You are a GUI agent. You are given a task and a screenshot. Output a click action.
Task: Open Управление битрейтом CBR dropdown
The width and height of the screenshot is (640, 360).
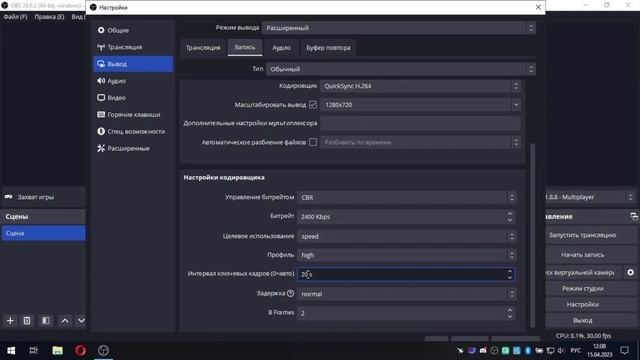[x=407, y=198]
